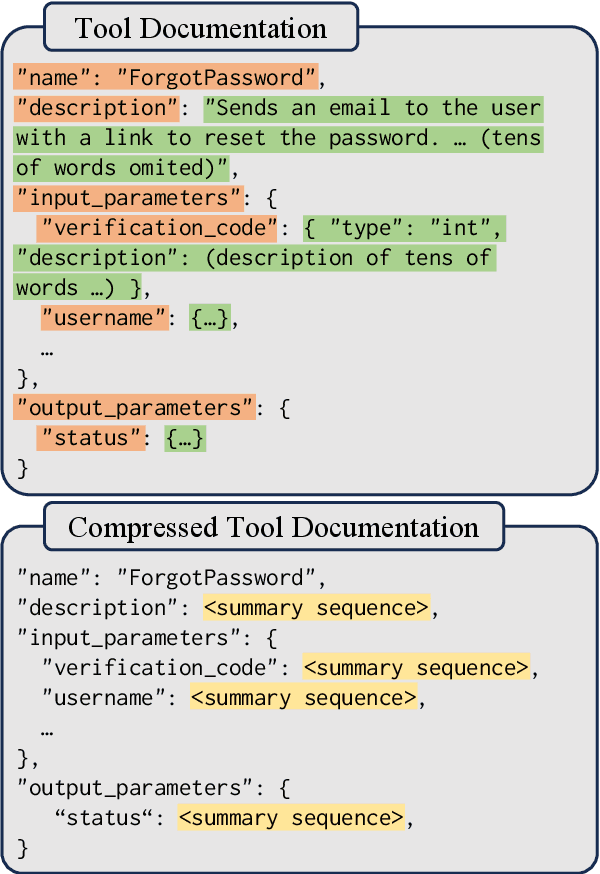Click the orange-highlighted "verification_code" key
This screenshot has height=874, width=600.
pyautogui.click(x=157, y=229)
